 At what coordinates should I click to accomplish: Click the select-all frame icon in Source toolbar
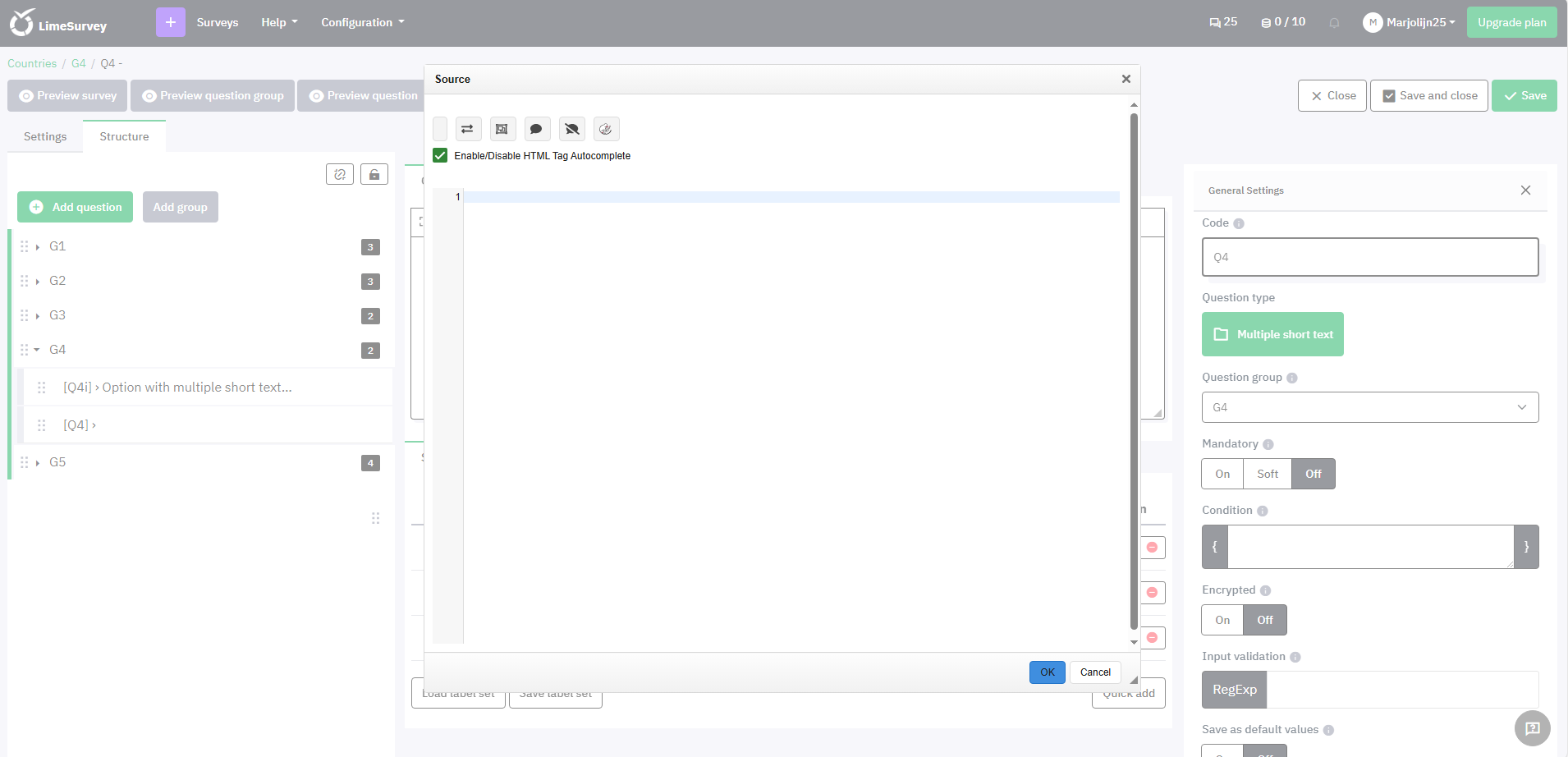click(502, 129)
